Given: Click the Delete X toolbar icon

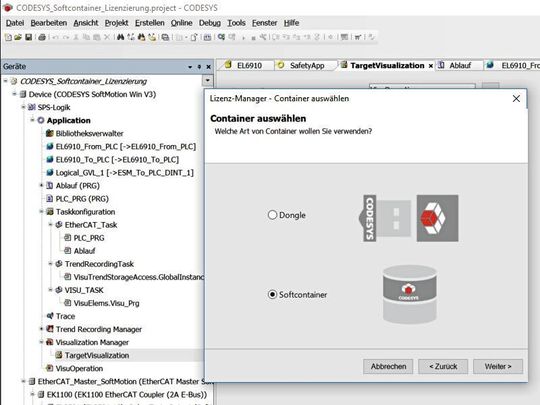Looking at the screenshot, I should pos(107,37).
